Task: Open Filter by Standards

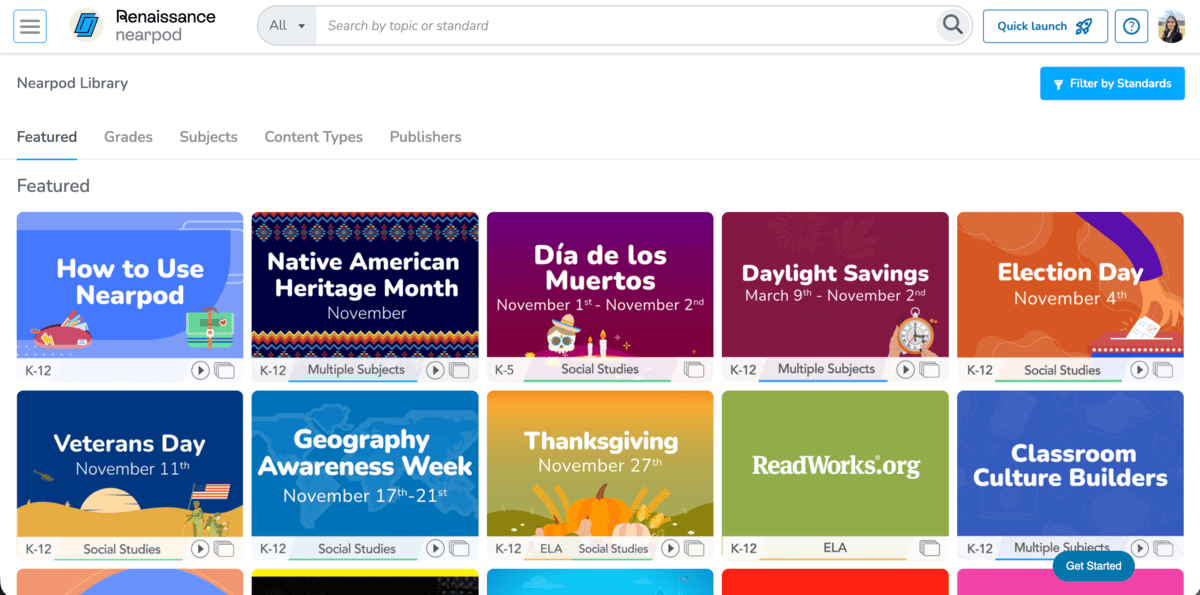Action: click(1112, 83)
